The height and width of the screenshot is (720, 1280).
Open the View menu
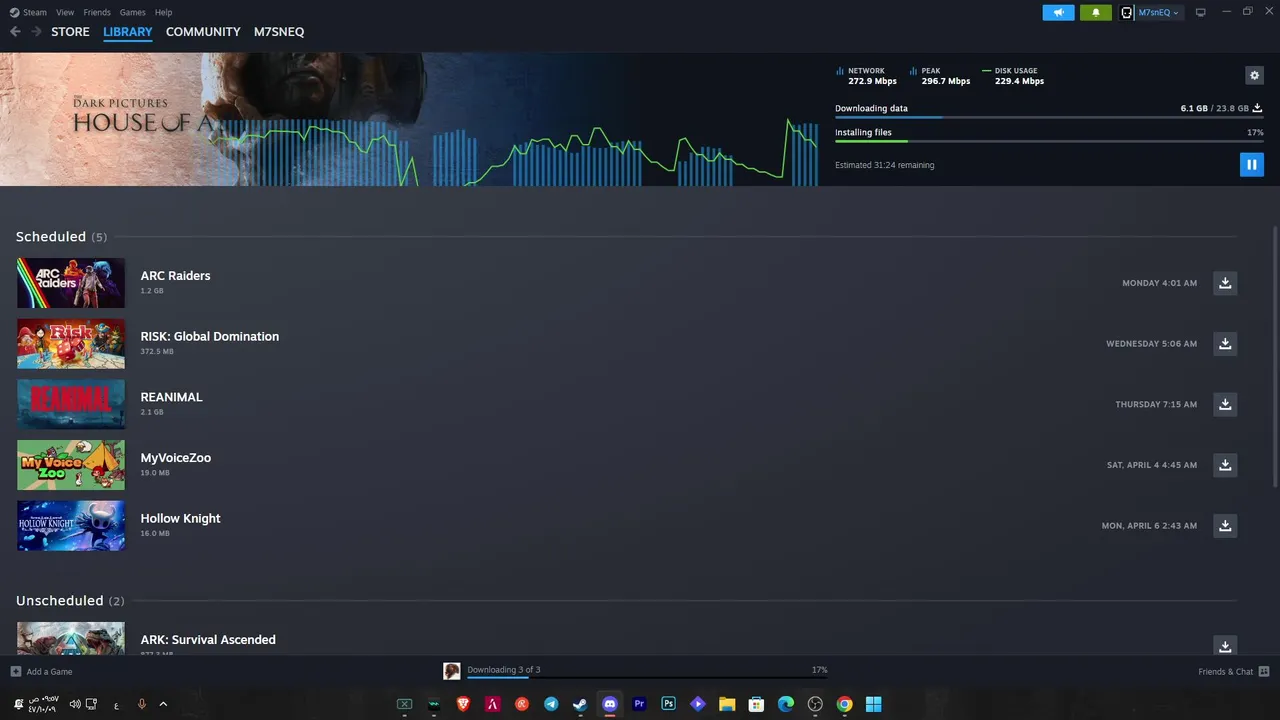point(65,12)
